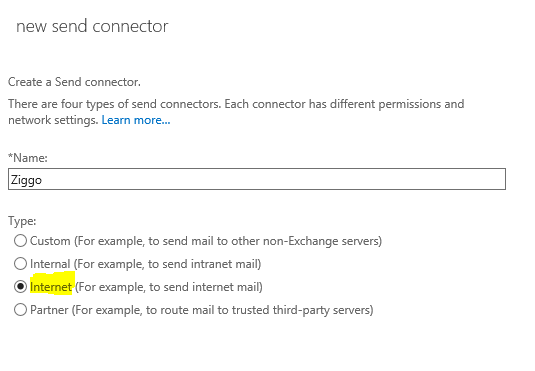Click the send intranet mail example text

coord(168,264)
